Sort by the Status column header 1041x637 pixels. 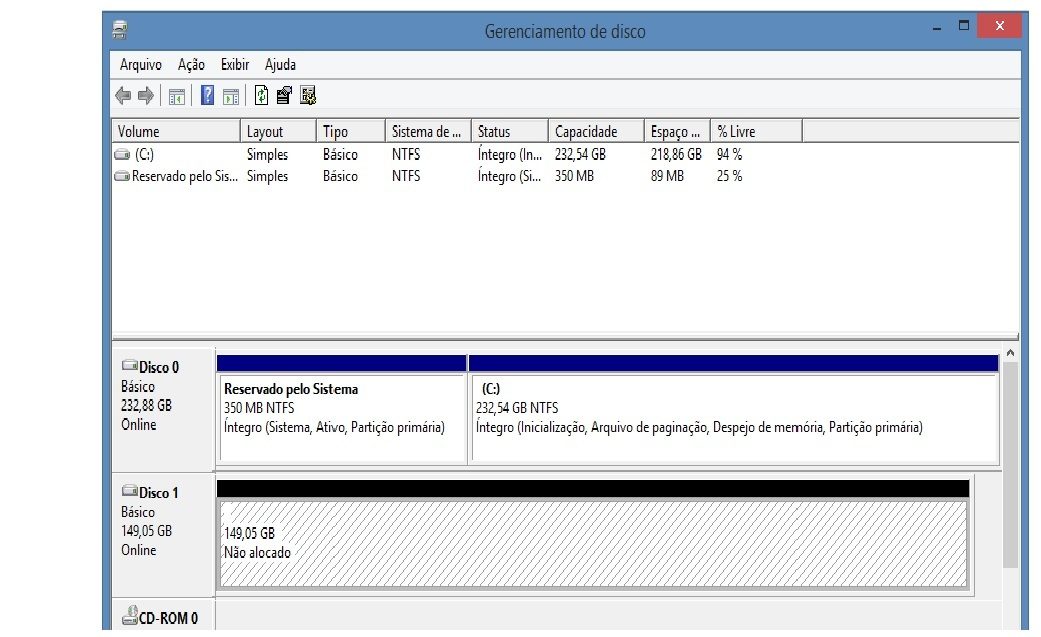tap(510, 132)
